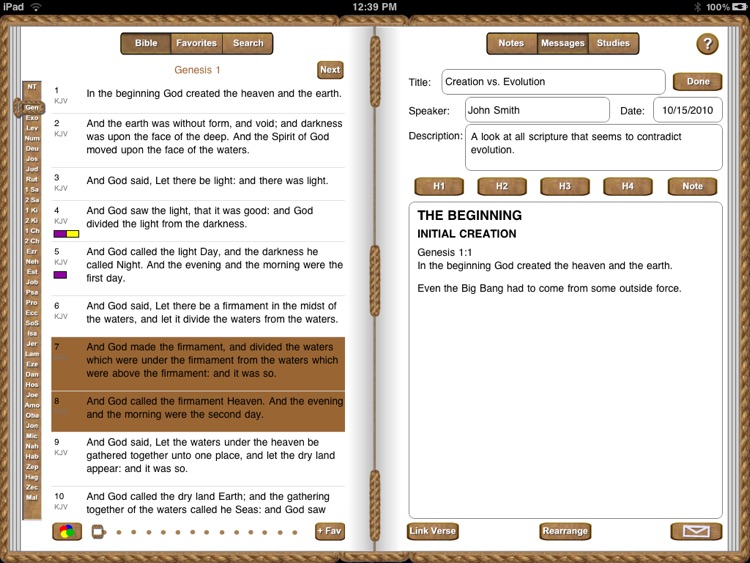Insert H3 heading

(x=564, y=186)
